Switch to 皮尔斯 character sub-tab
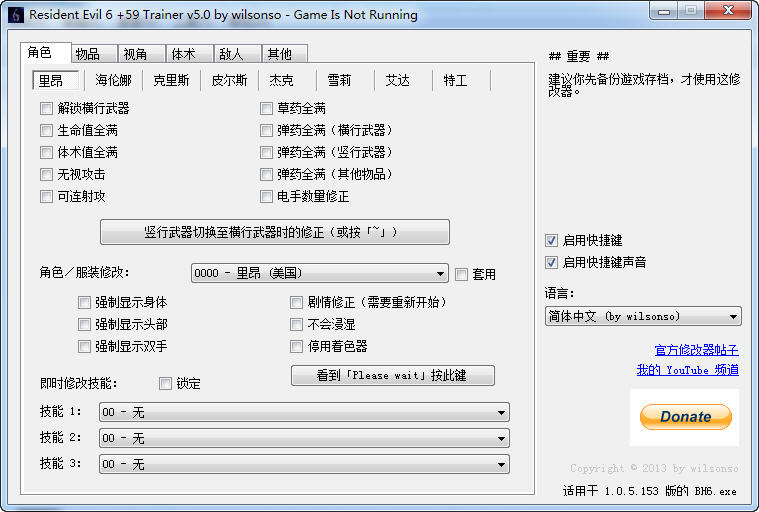 click(229, 80)
